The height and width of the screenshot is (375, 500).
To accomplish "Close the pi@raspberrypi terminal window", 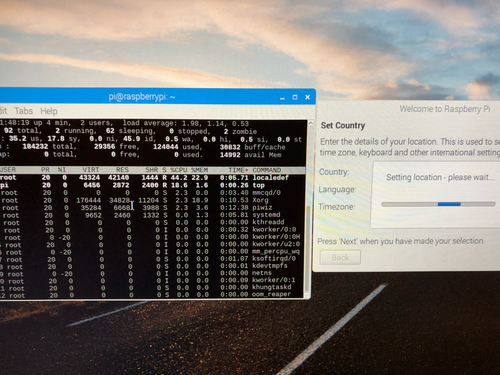I will click(x=307, y=97).
